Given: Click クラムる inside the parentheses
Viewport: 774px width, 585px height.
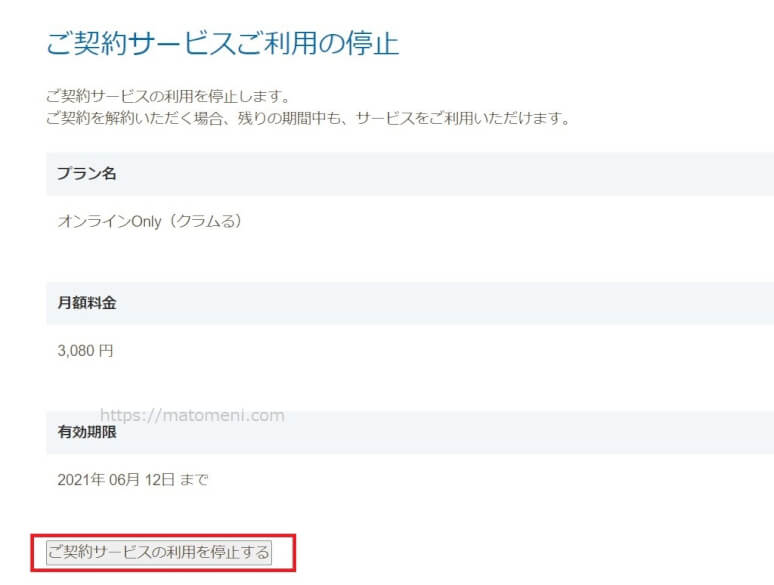Looking at the screenshot, I should coord(205,221).
